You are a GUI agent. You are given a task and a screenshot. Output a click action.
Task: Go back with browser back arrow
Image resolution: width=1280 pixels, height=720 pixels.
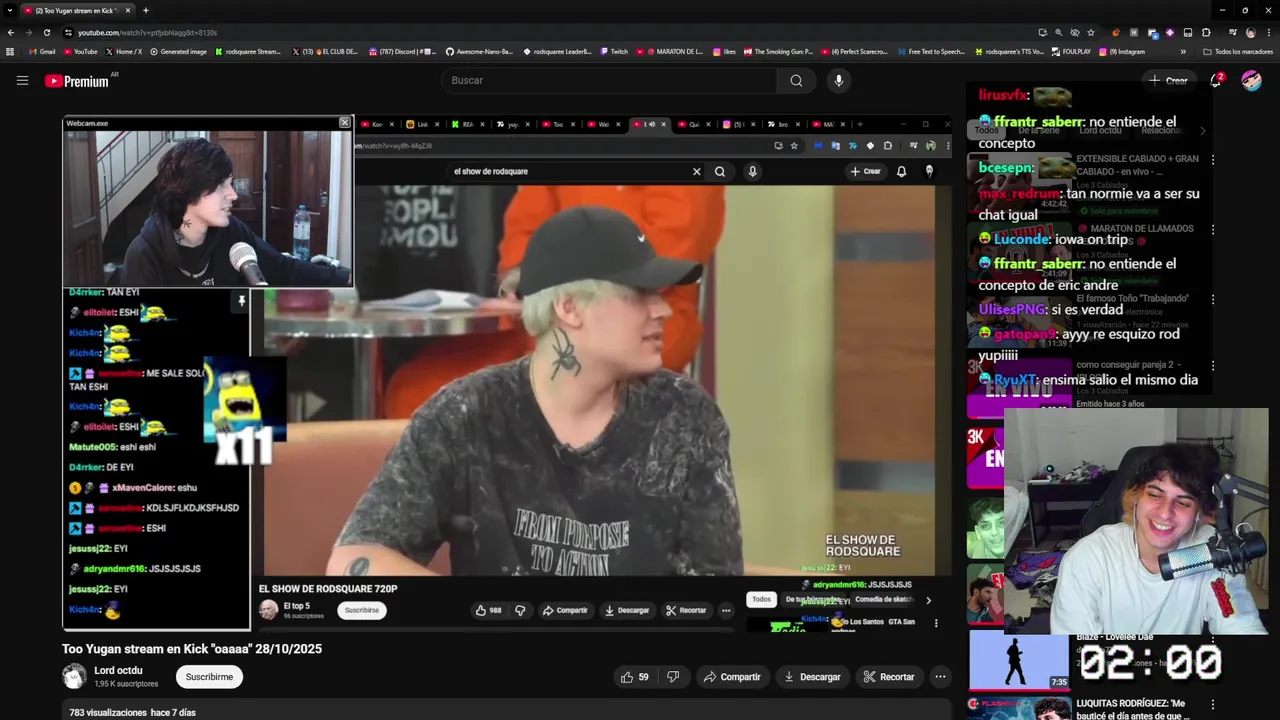[11, 32]
